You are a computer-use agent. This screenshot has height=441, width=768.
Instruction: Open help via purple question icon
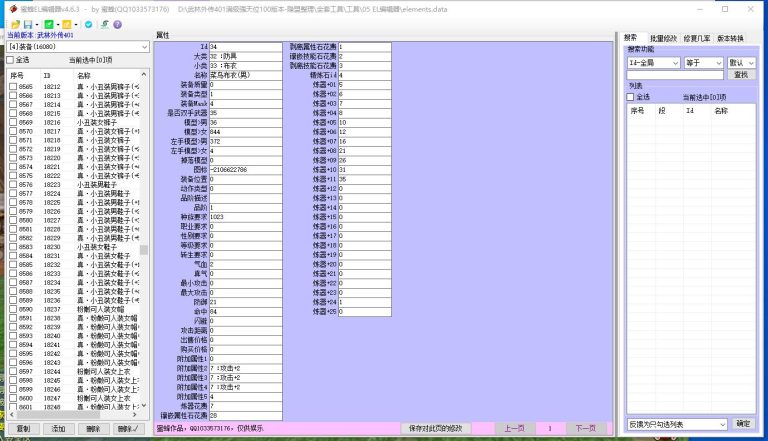point(118,24)
